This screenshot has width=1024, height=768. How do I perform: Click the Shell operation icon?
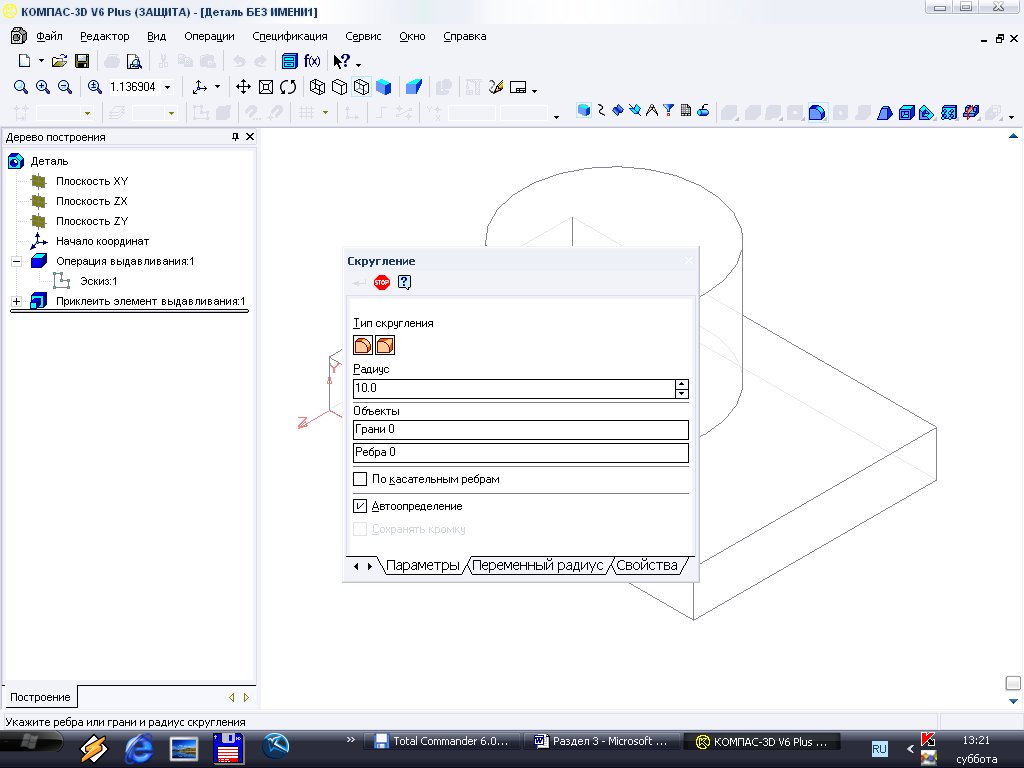coord(906,112)
